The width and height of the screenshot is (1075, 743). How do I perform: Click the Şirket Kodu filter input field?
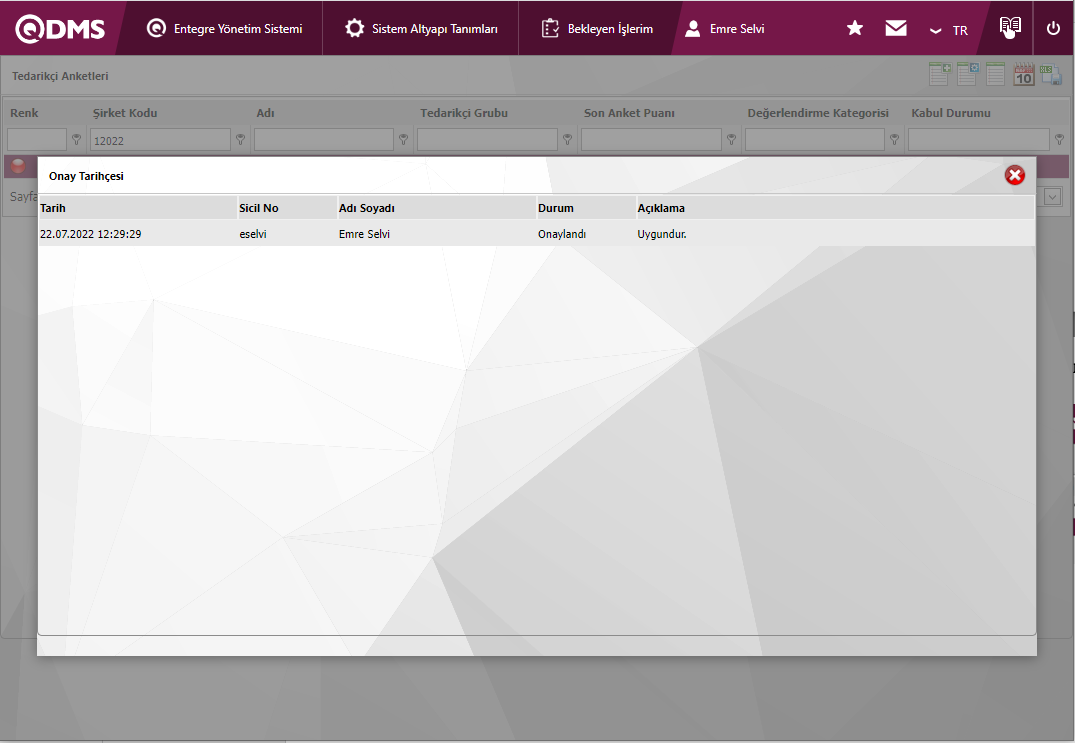tap(160, 140)
